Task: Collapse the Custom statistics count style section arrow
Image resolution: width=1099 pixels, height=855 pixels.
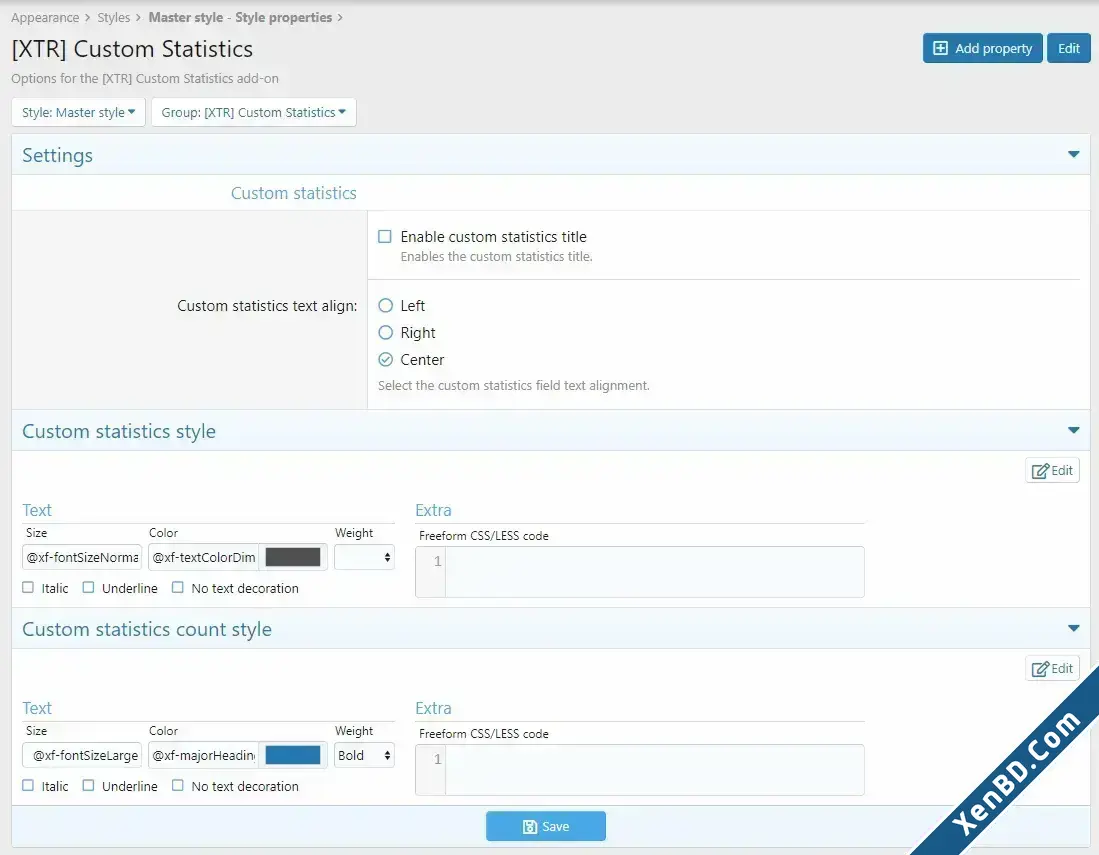Action: tap(1073, 628)
